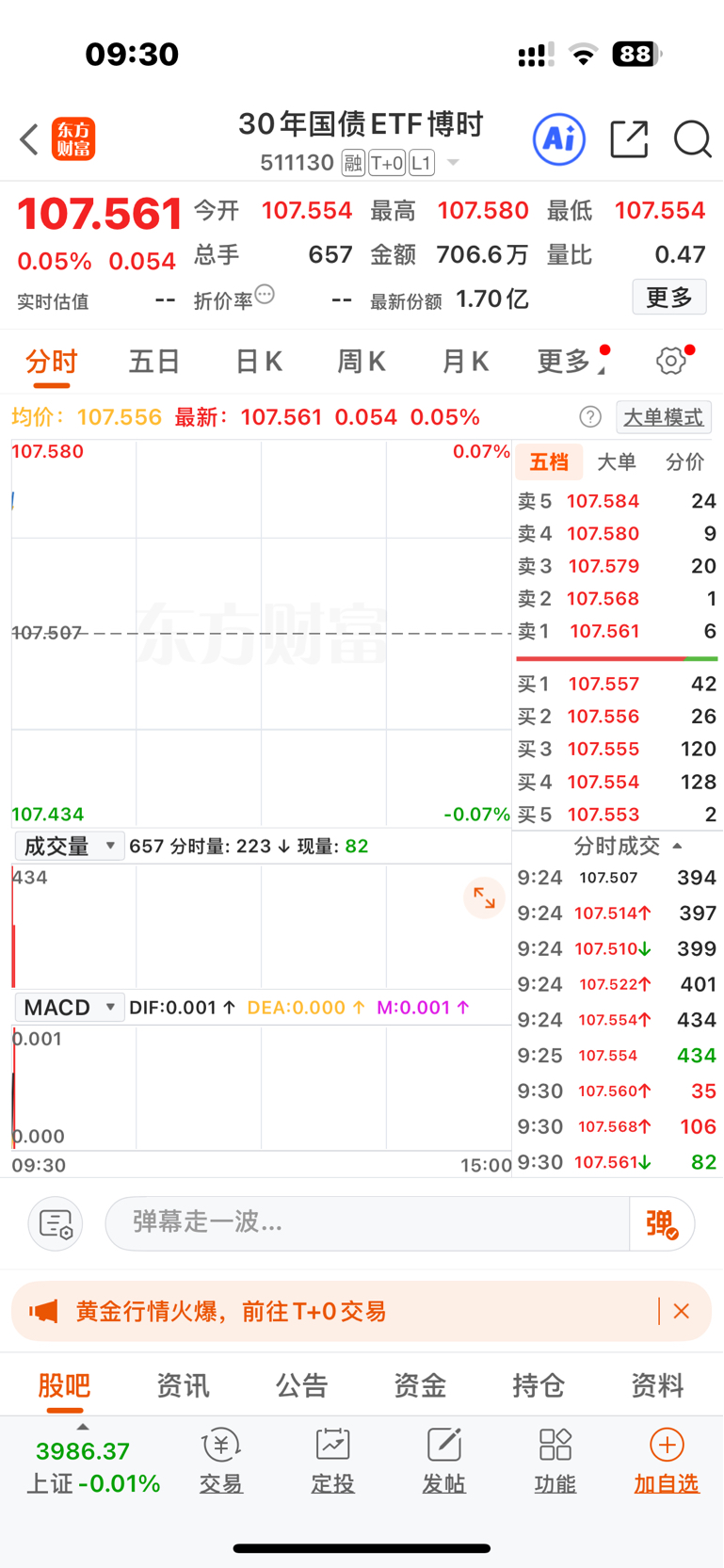Viewport: 724px width, 1568px height.
Task: Tap the T+0 tag badge
Action: [387, 163]
